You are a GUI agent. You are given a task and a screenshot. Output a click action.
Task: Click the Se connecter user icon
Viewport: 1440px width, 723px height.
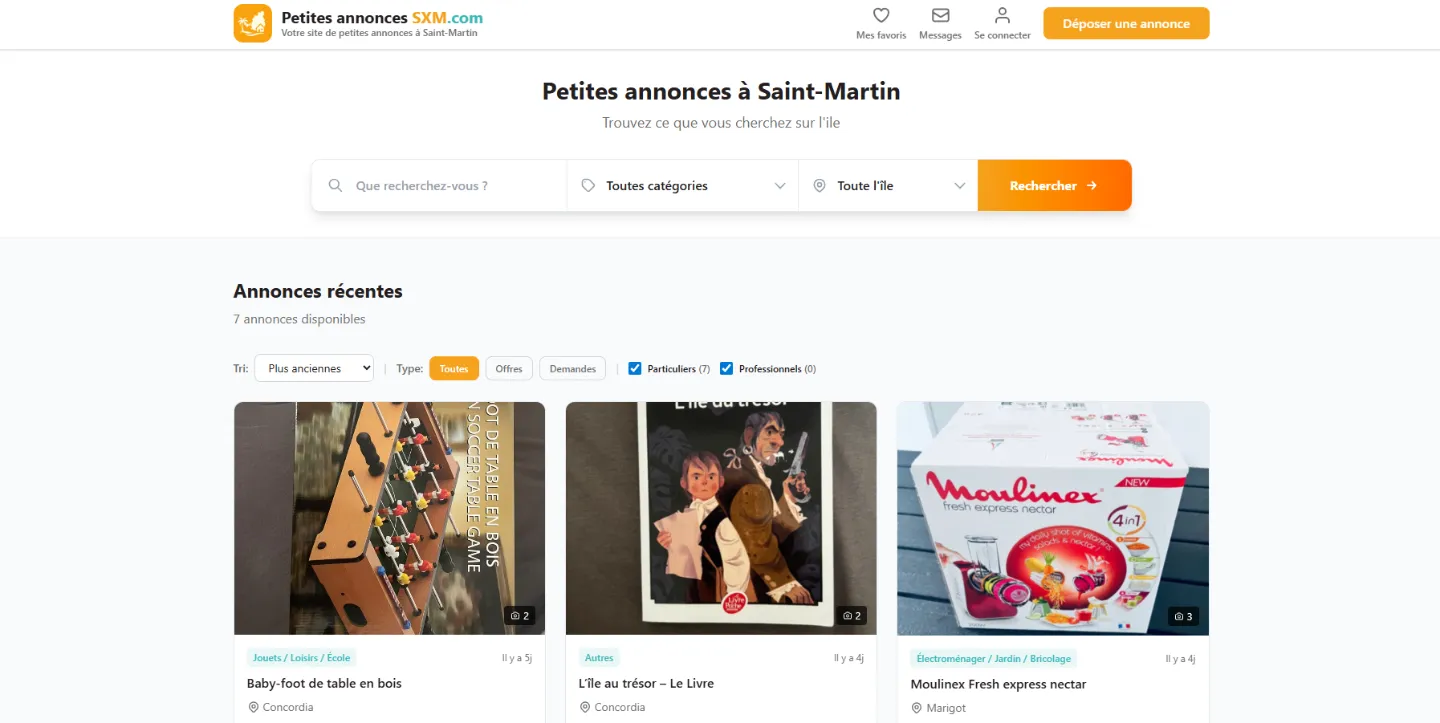click(1001, 16)
